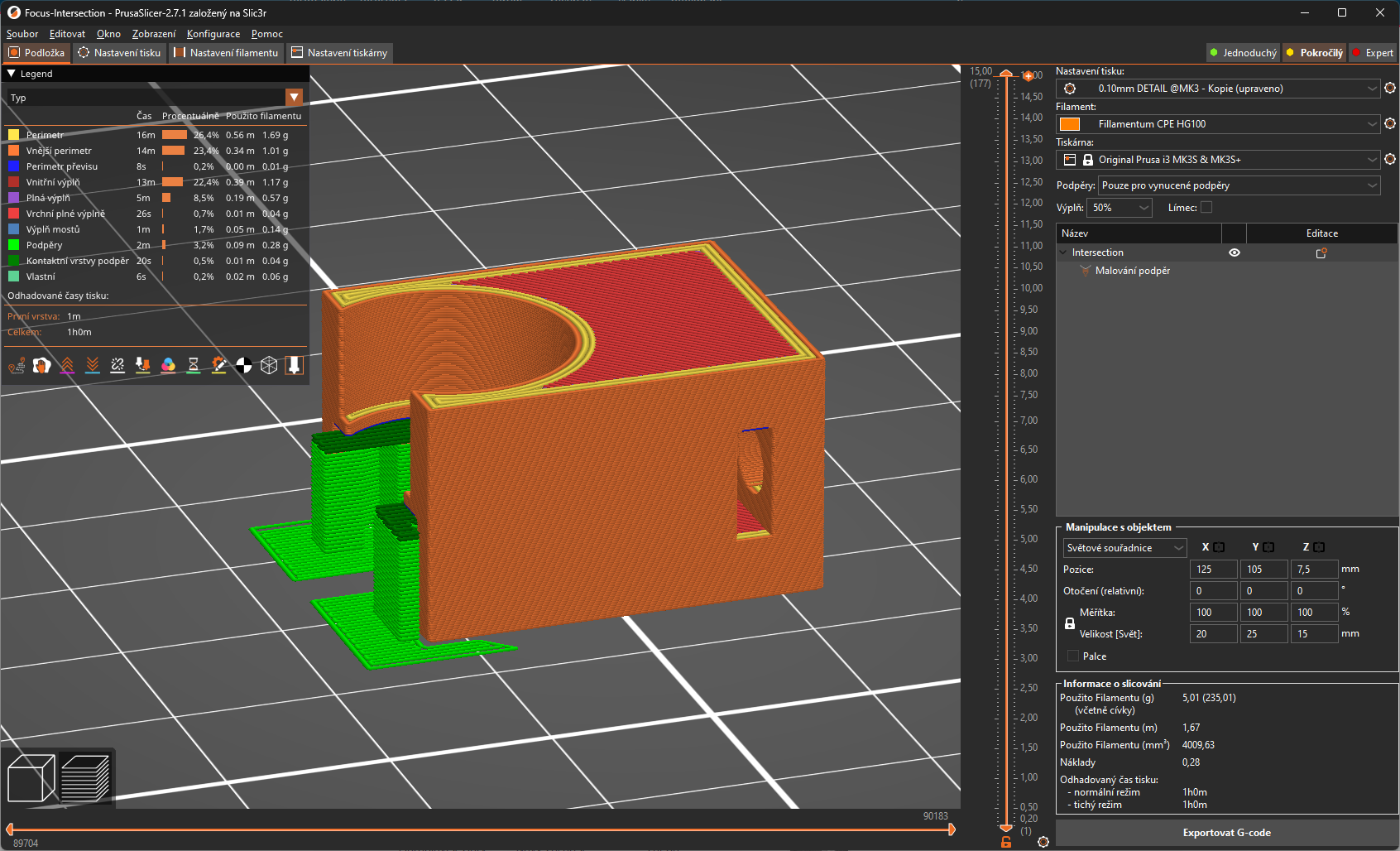
Task: Toggle deretractions icon (downward arrows)
Action: [93, 365]
